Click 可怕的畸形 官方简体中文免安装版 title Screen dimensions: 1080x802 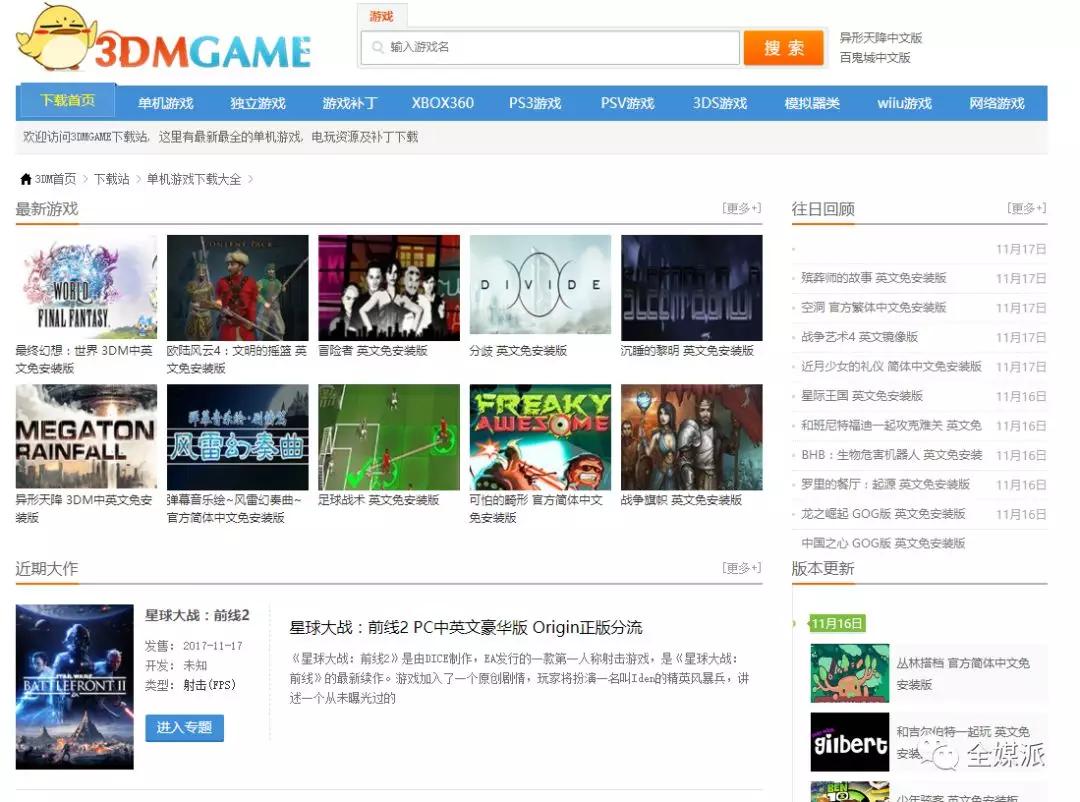pos(536,508)
